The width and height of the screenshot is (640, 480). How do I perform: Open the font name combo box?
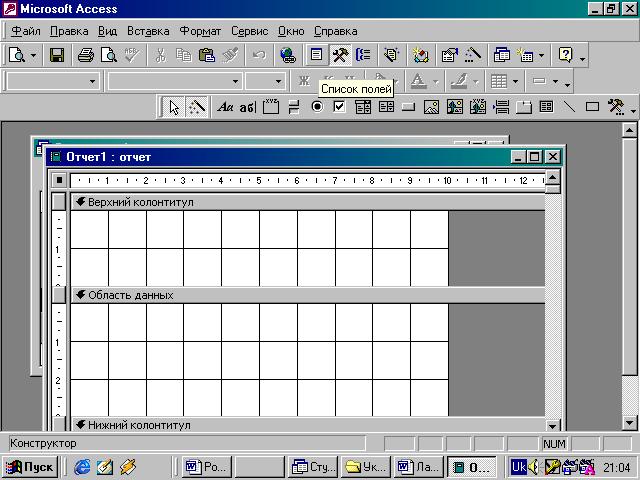(x=236, y=81)
